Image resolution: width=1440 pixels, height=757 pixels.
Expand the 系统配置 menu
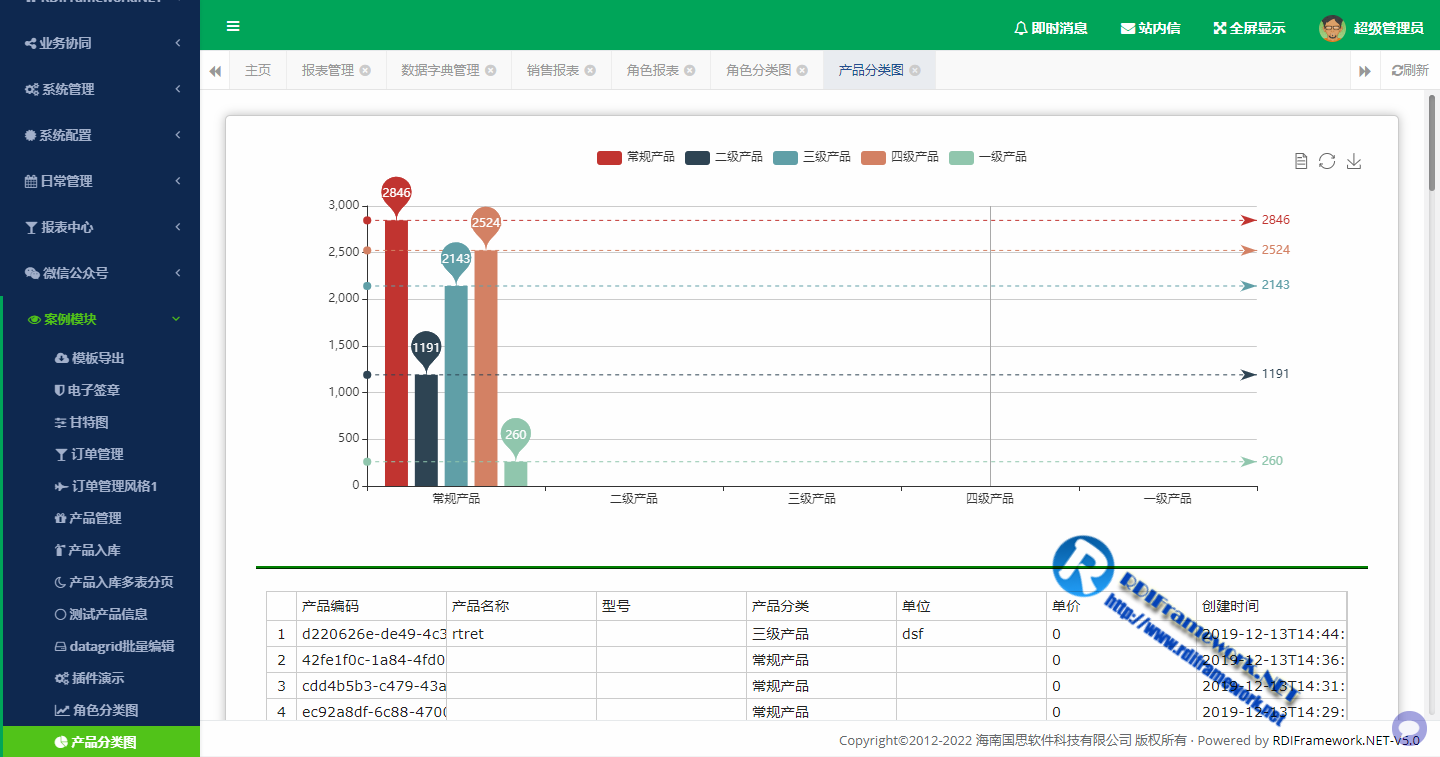pos(100,135)
